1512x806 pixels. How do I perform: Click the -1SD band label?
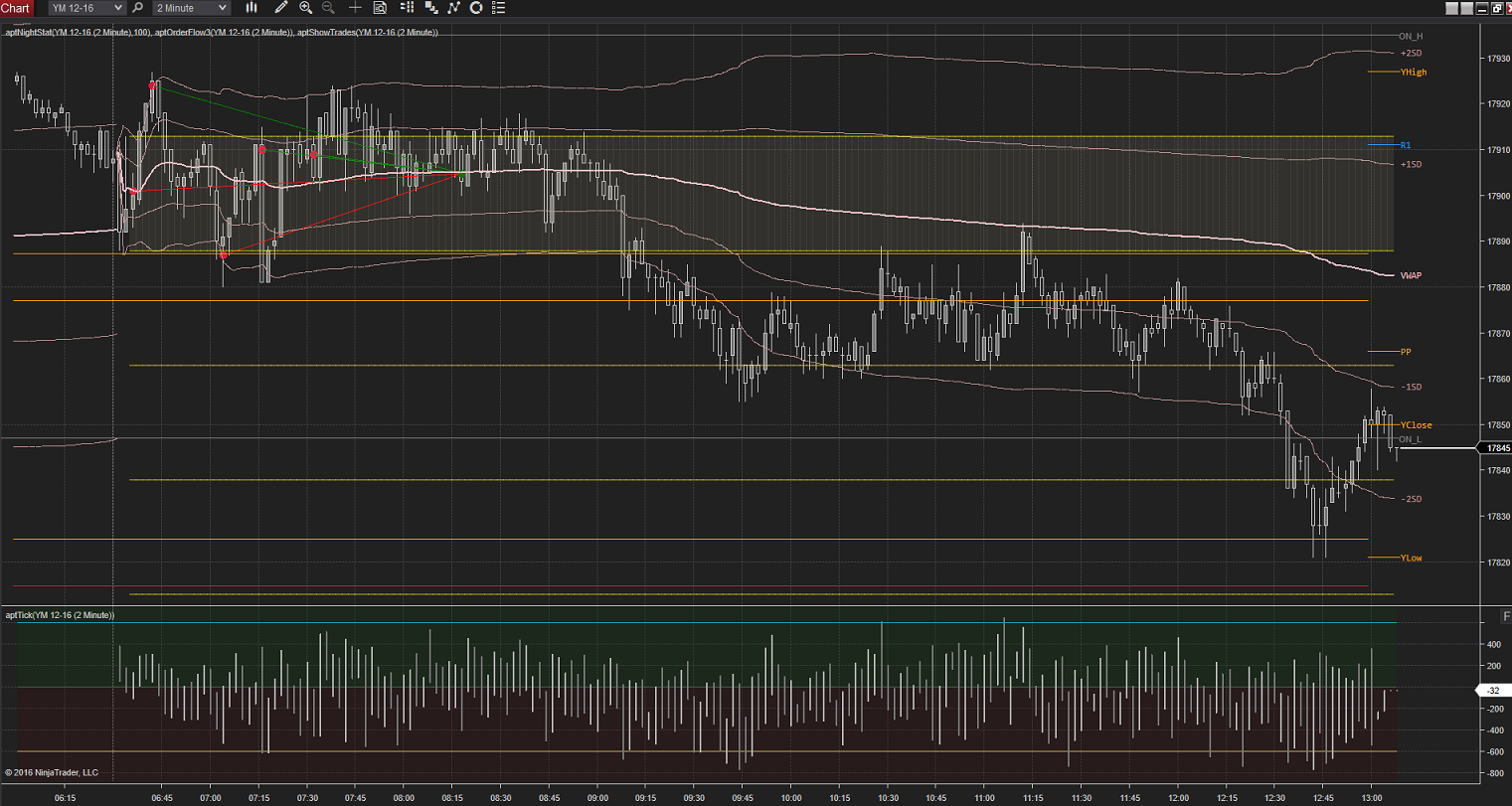coord(1411,387)
